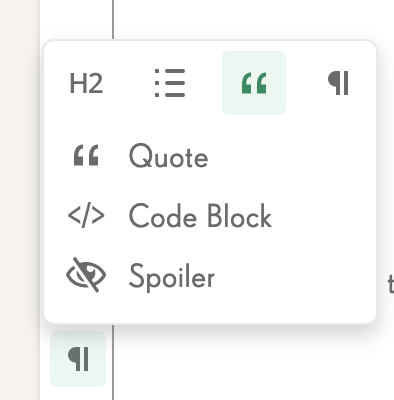Choose the paragraph pilcrow icon in popup
The width and height of the screenshot is (394, 400).
click(x=338, y=83)
